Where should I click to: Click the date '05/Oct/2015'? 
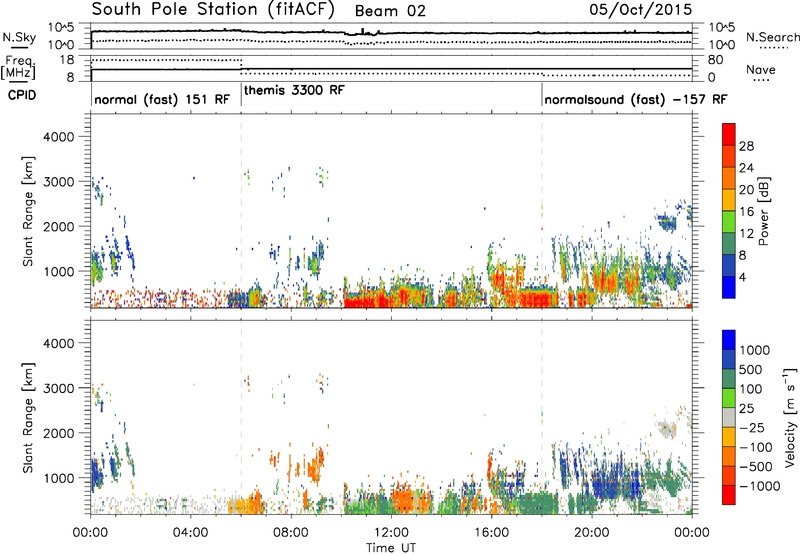(641, 9)
